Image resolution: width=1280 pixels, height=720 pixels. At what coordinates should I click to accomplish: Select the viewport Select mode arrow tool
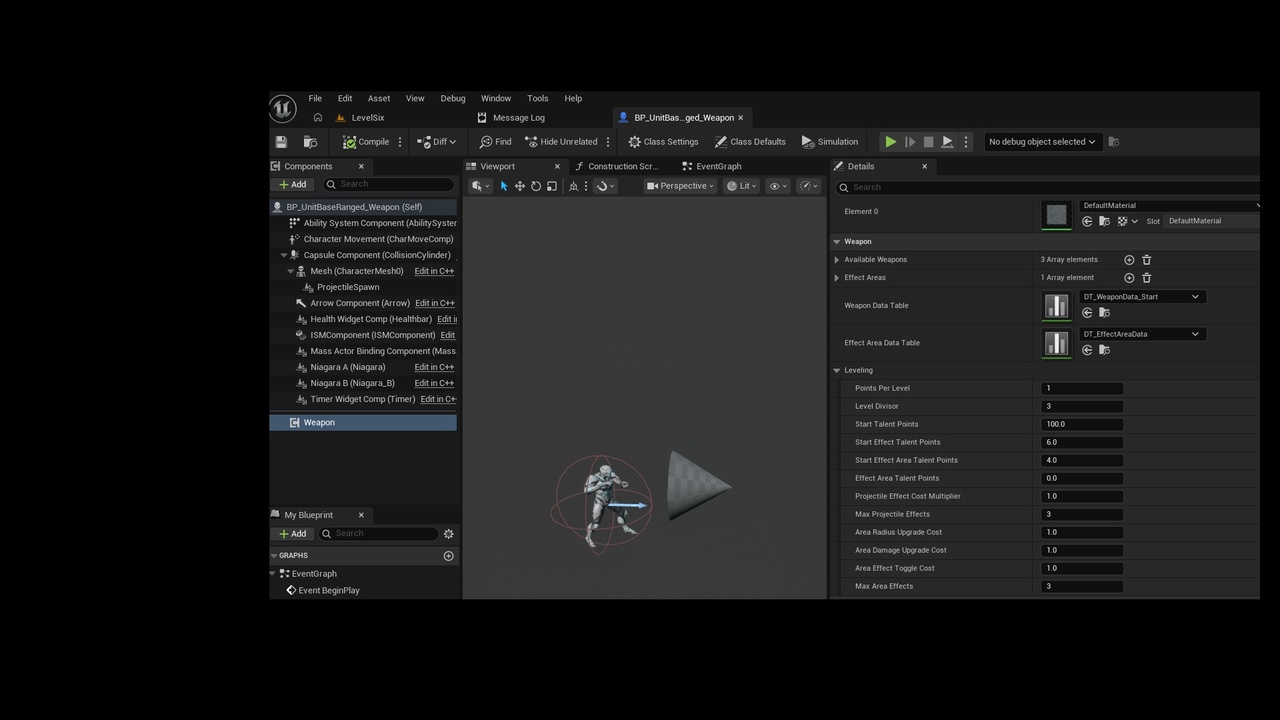(x=504, y=186)
